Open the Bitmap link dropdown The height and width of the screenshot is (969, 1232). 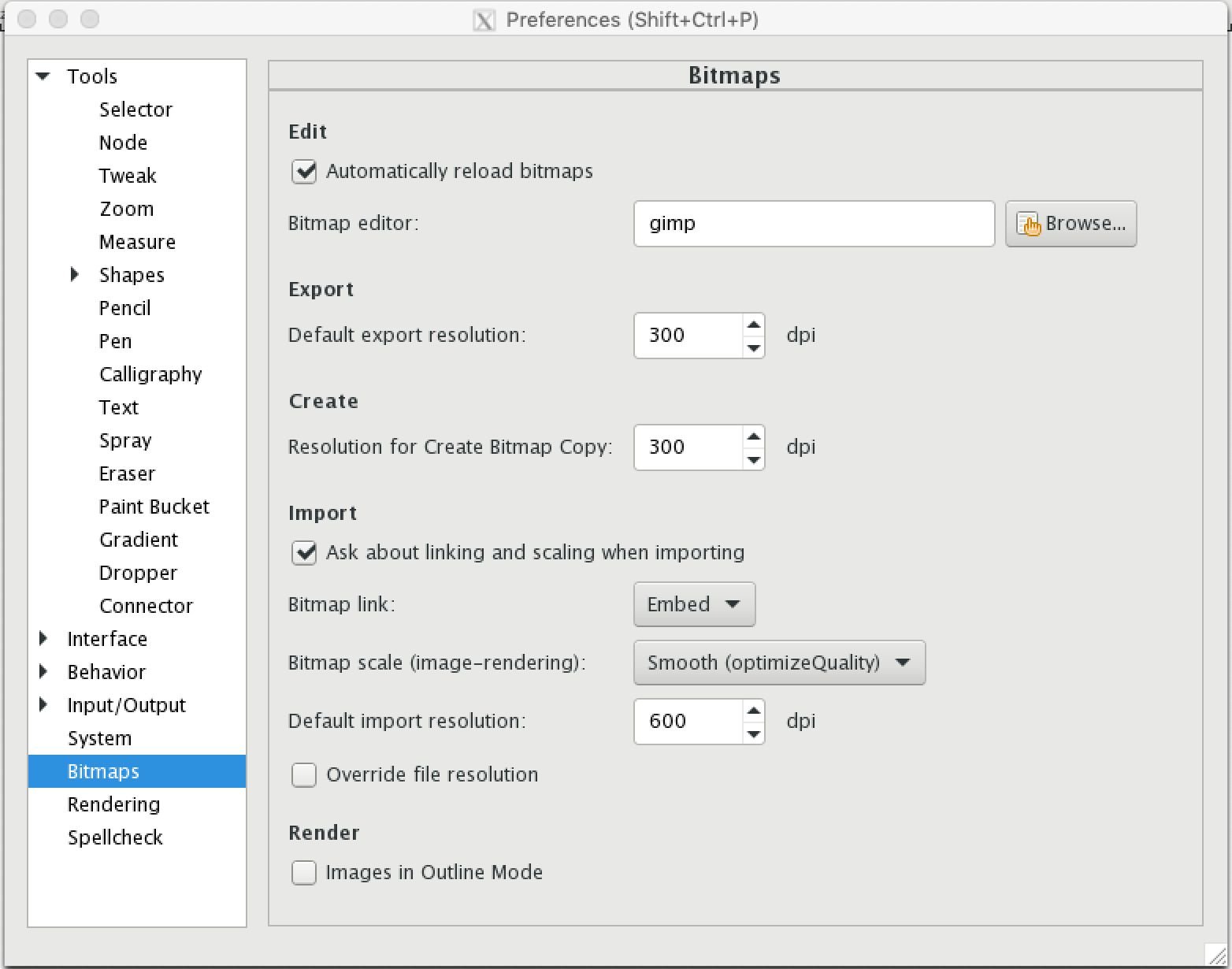tap(694, 604)
